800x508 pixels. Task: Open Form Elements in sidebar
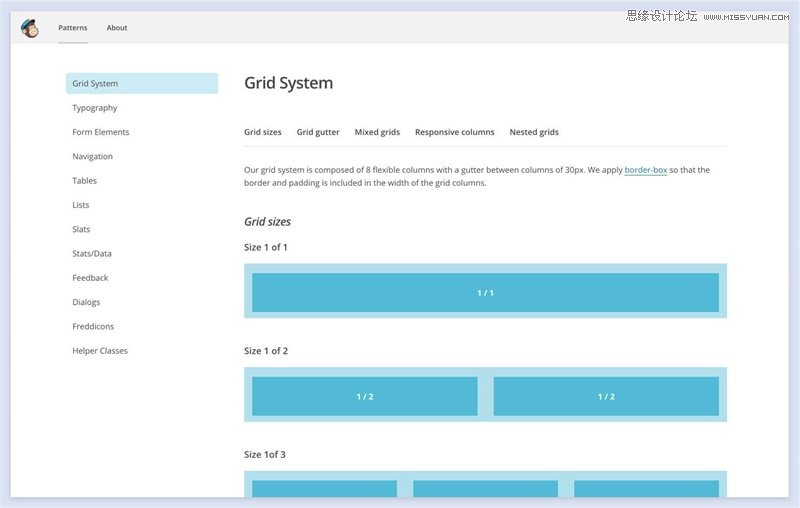click(101, 132)
